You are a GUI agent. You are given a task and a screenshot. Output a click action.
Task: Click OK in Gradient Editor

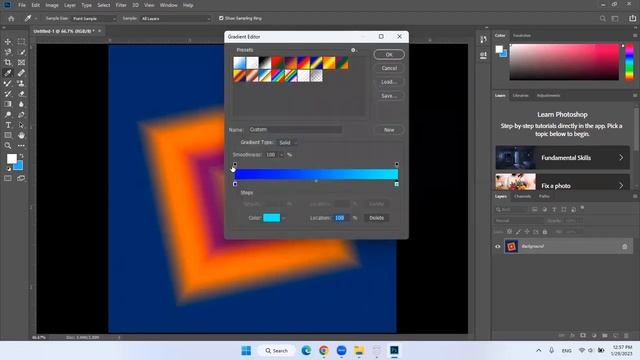tap(389, 54)
